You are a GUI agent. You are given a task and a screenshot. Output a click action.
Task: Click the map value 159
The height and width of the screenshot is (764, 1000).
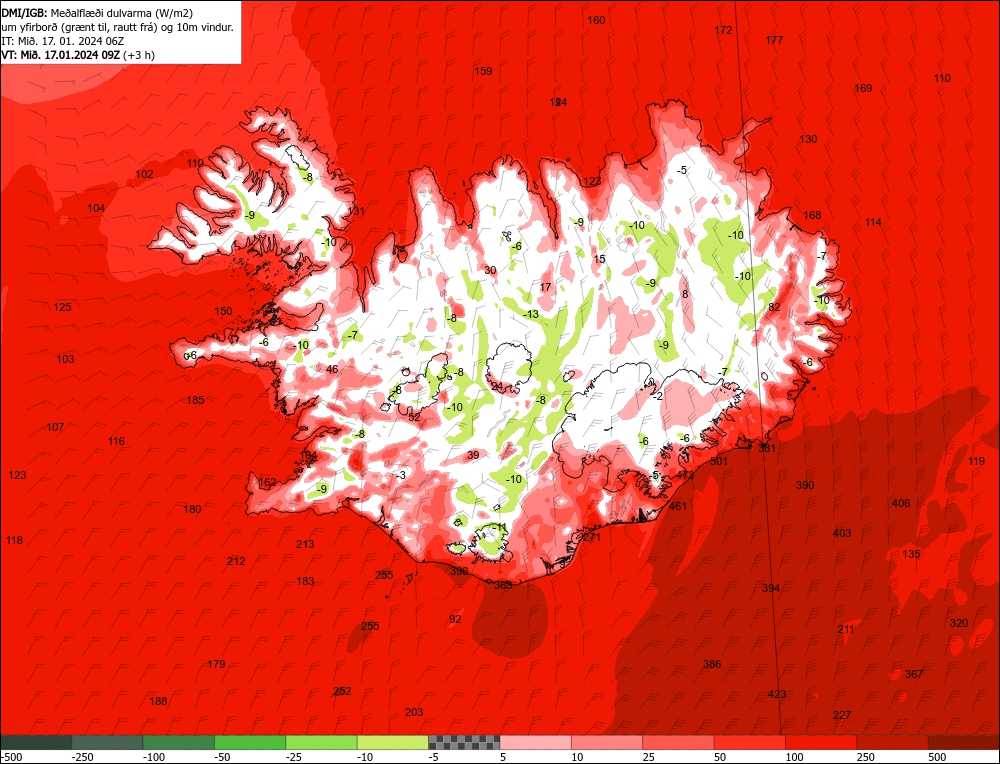483,71
